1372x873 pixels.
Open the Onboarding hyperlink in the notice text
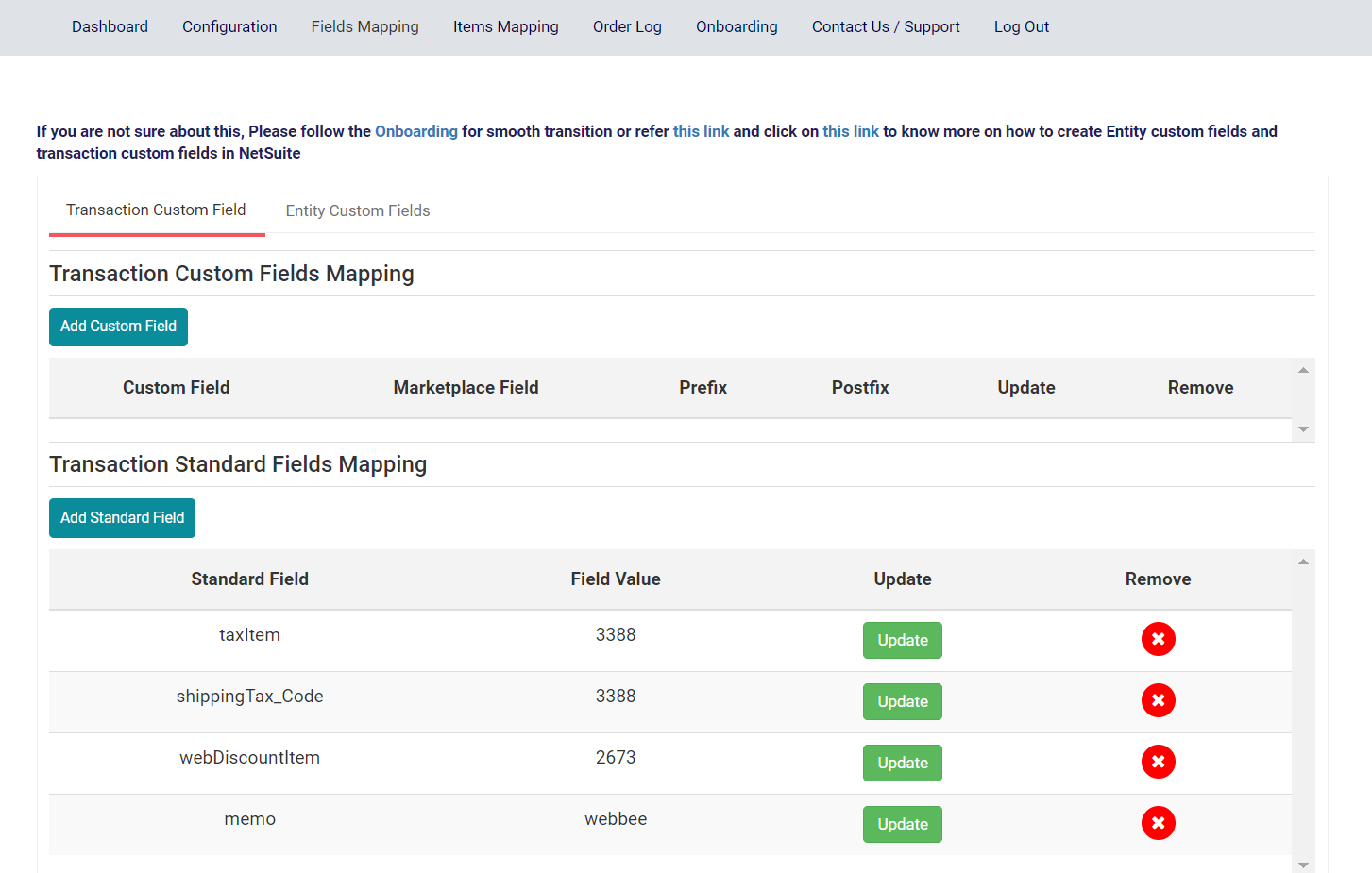point(416,131)
